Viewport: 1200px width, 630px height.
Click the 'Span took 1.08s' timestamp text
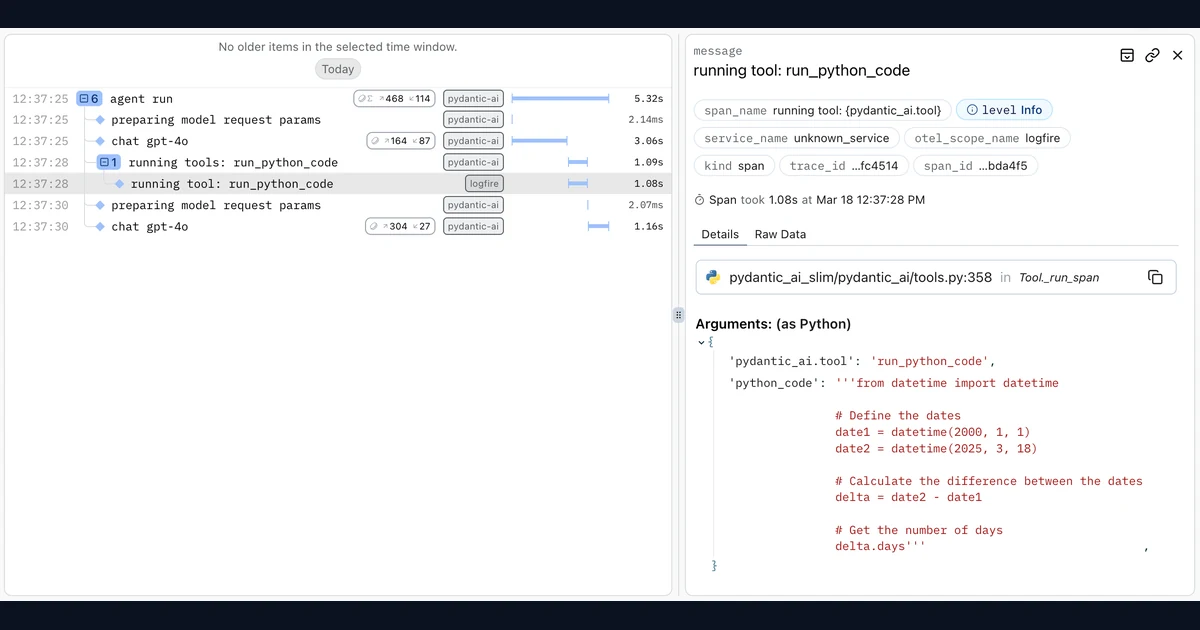click(x=817, y=200)
